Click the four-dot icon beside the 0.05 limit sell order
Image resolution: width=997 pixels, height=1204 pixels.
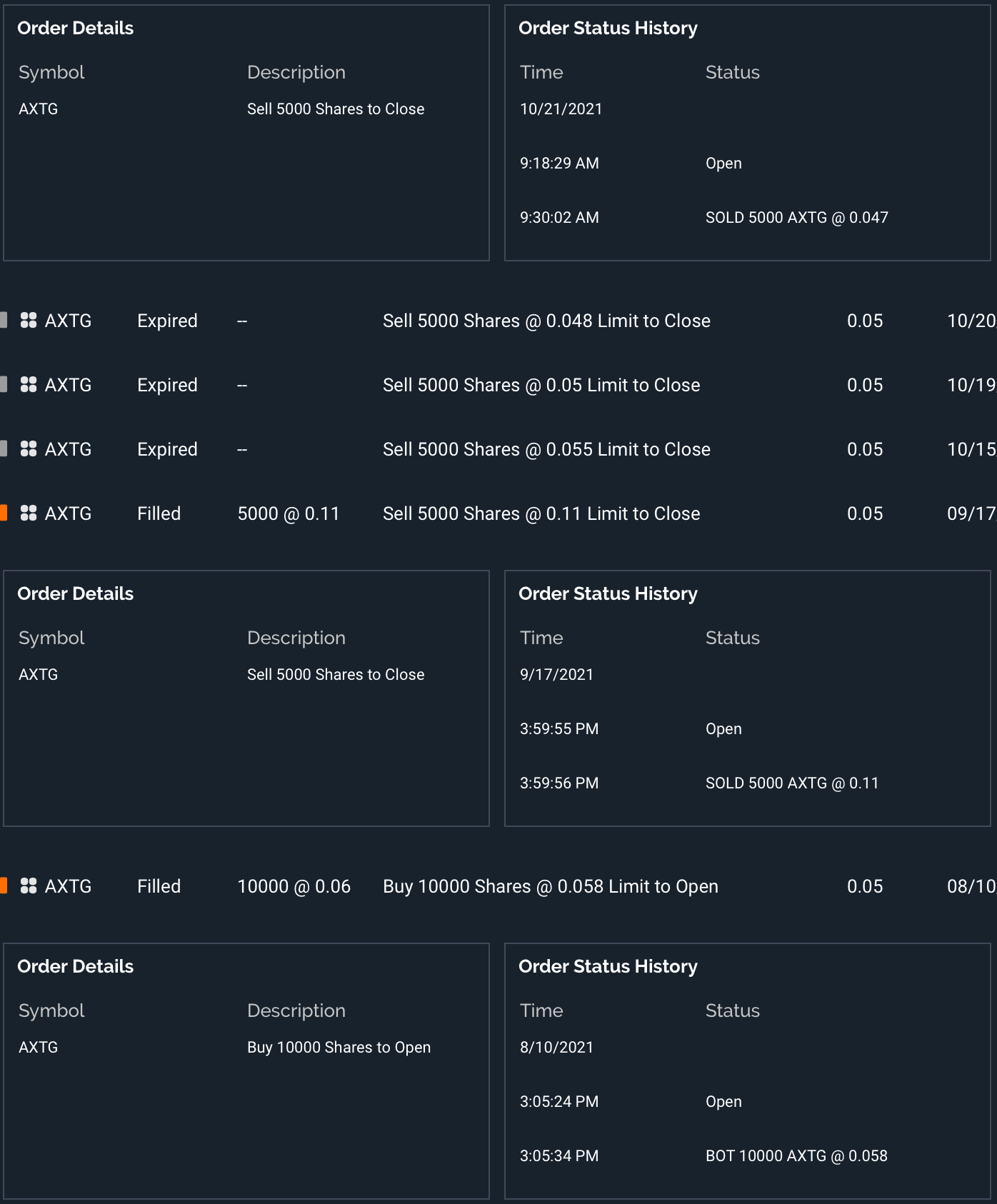(29, 385)
